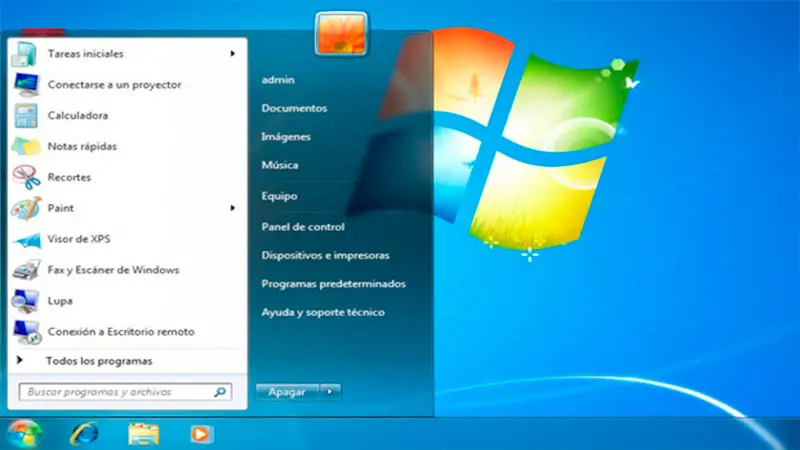Image resolution: width=800 pixels, height=450 pixels.
Task: Click the Recortes scissors icon
Action: tap(26, 177)
